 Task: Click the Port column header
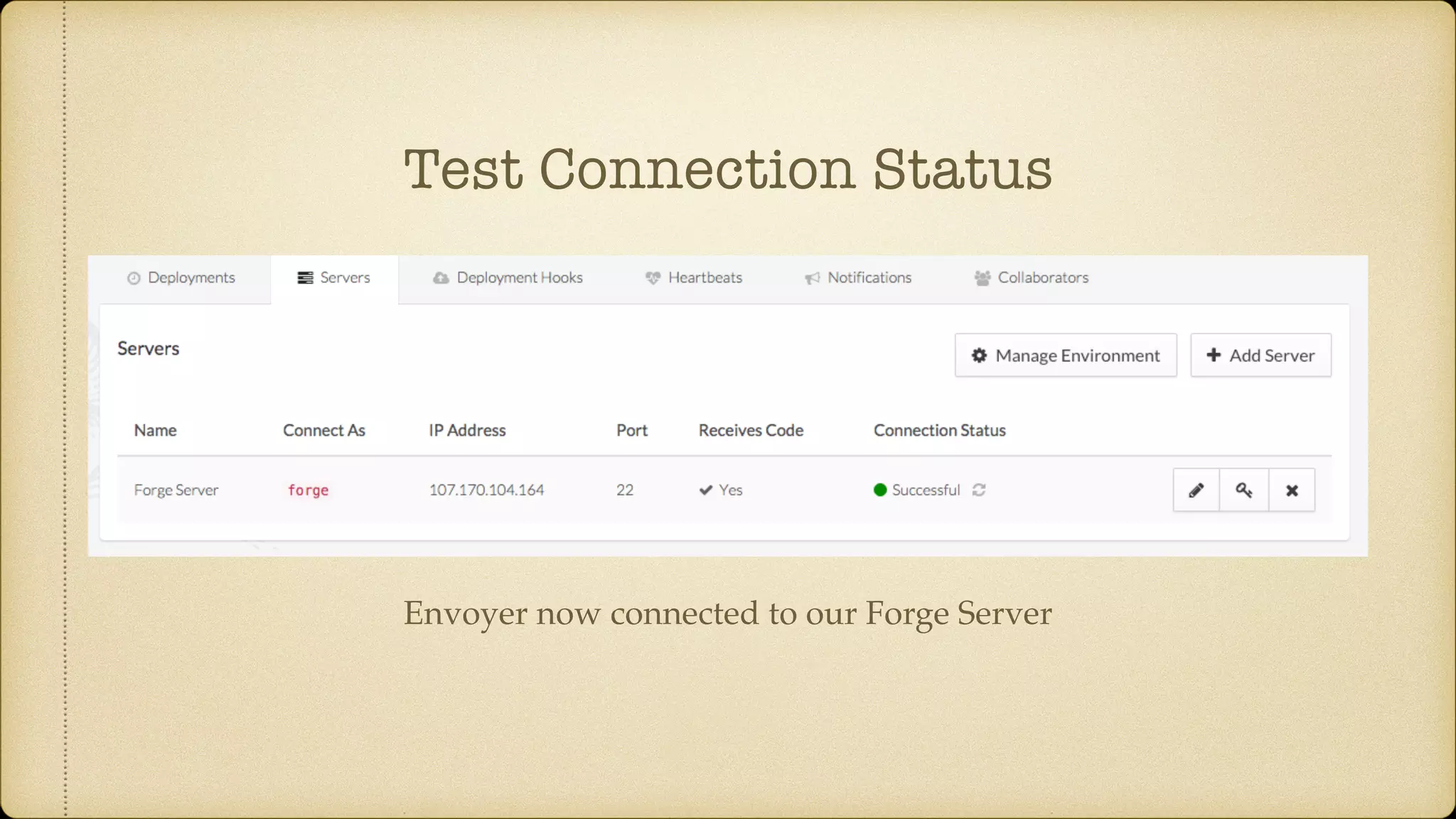tap(632, 430)
